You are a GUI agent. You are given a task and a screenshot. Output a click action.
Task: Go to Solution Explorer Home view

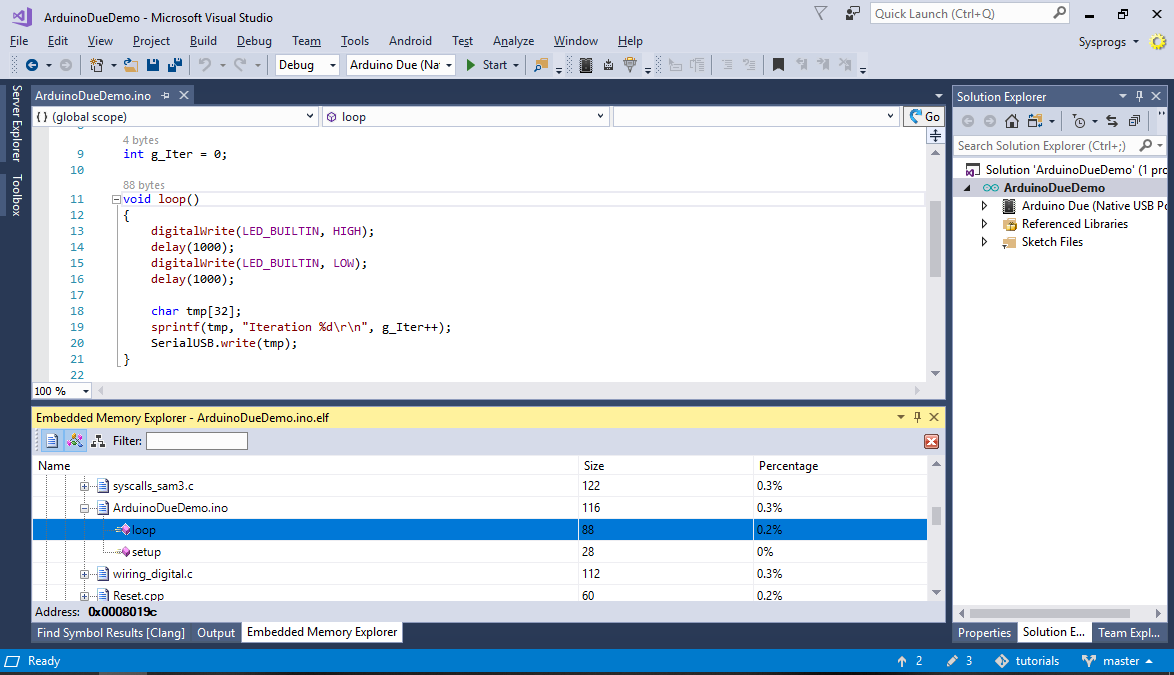1012,121
